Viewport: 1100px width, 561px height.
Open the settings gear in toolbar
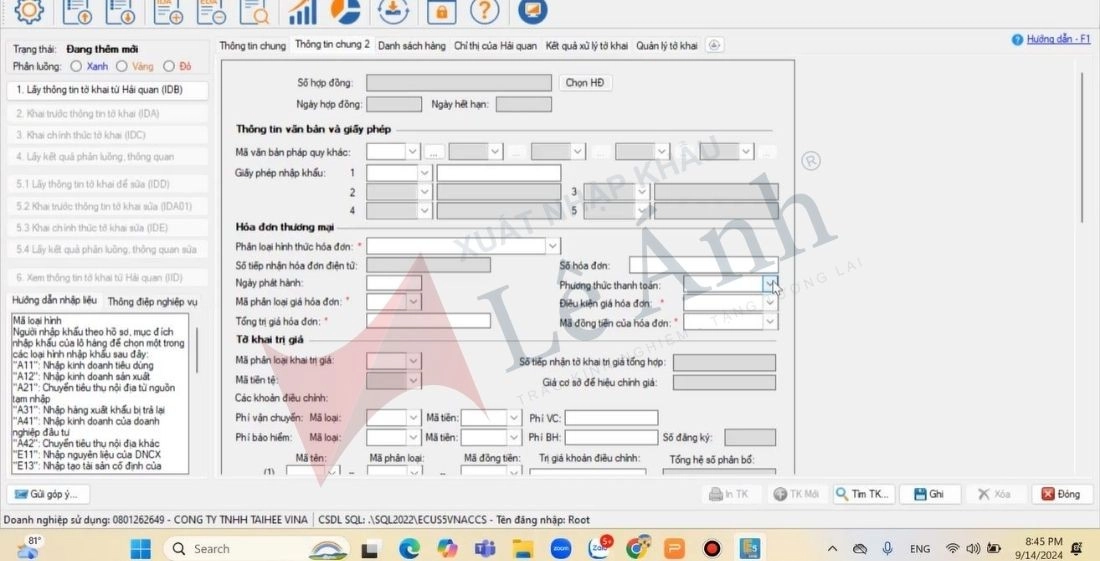(31, 10)
